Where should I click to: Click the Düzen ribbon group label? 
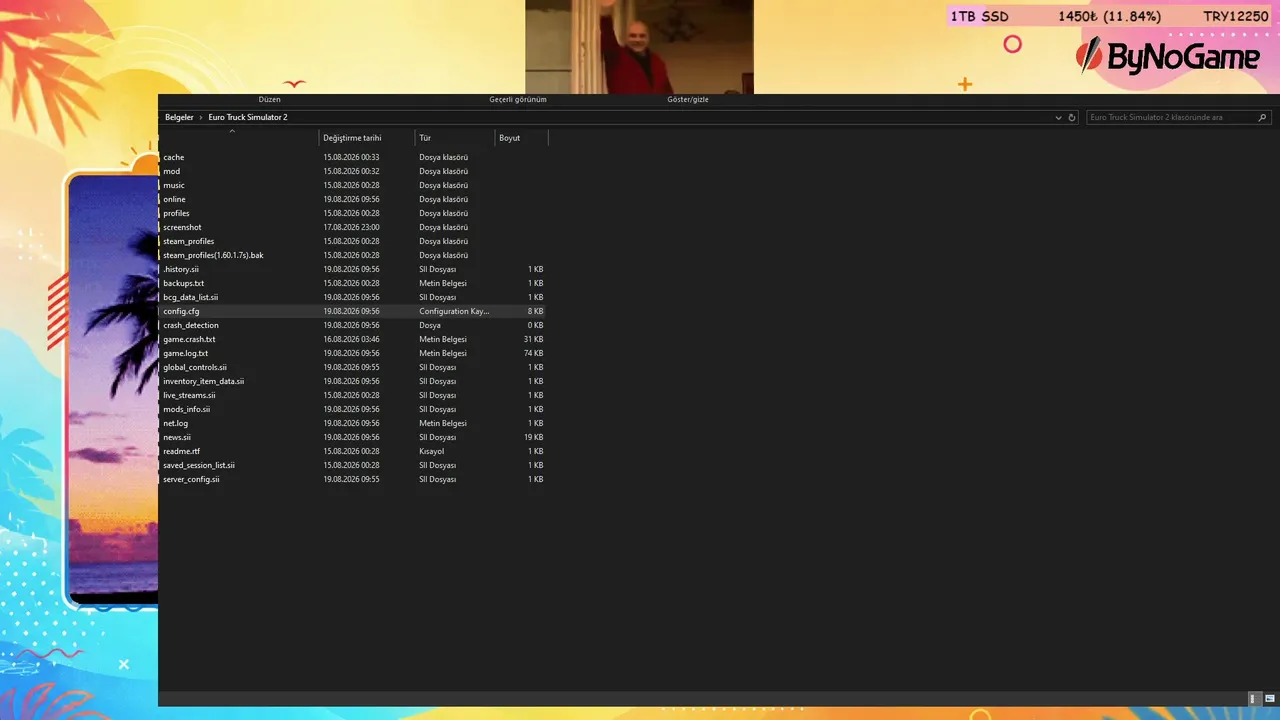270,100
